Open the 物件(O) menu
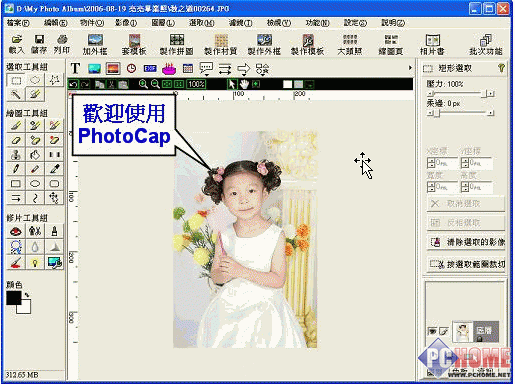This screenshot has height=384, width=515. pos(92,23)
